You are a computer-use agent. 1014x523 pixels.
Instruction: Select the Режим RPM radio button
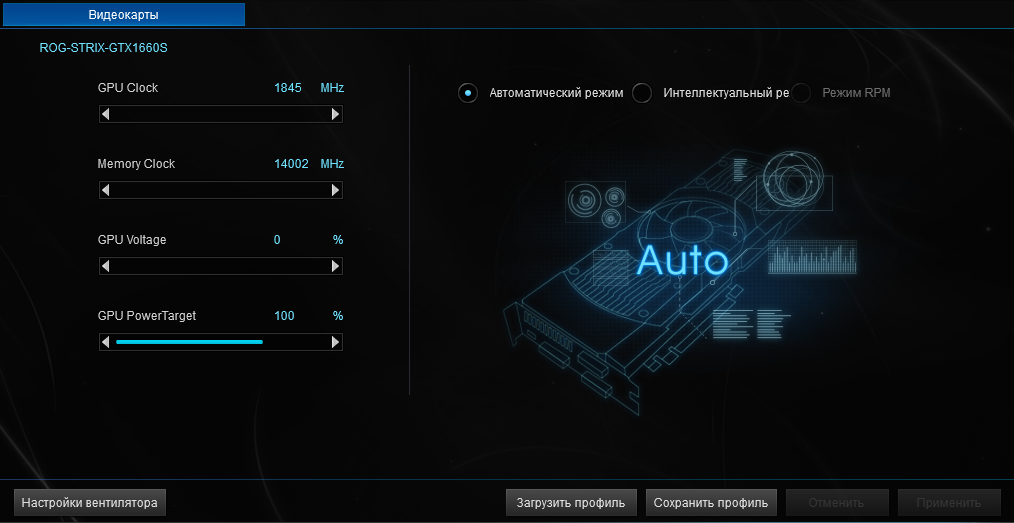(801, 93)
